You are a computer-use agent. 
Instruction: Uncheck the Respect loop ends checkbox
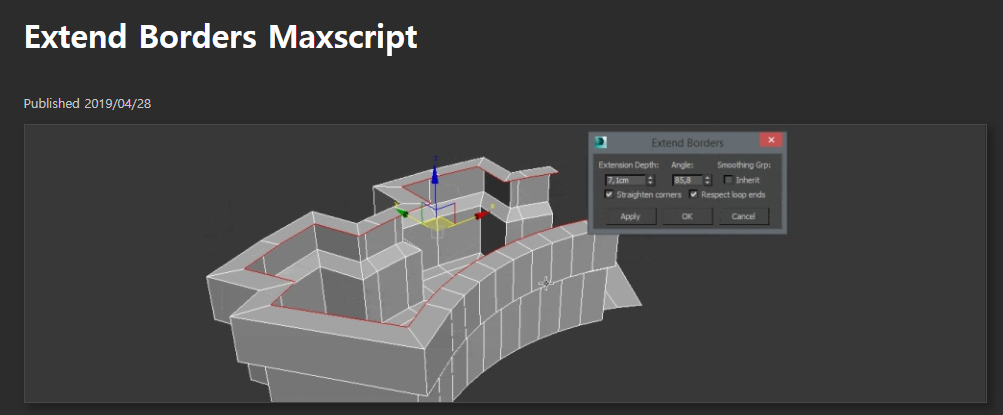693,194
